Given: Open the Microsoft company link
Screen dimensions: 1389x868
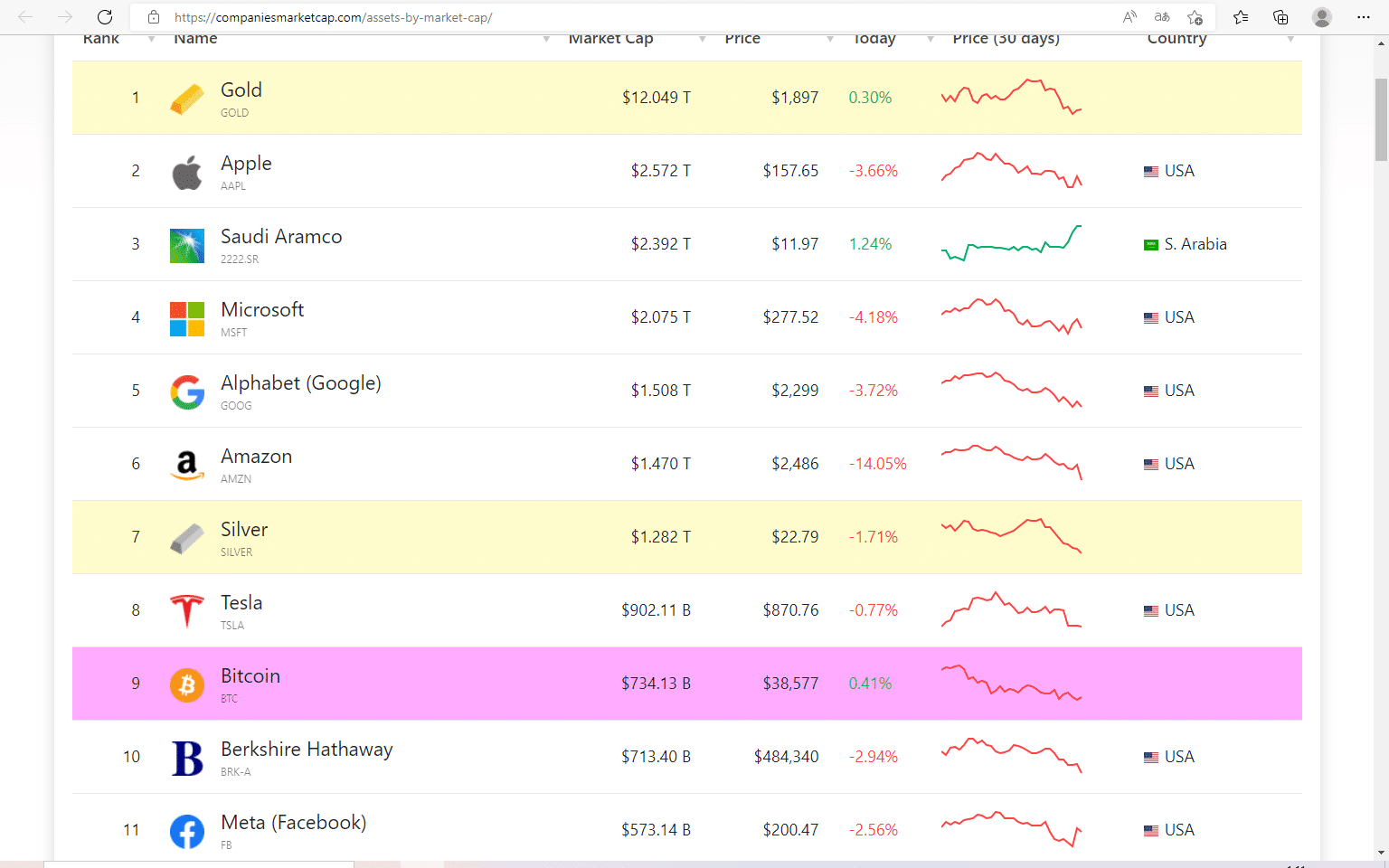Looking at the screenshot, I should pos(262,310).
